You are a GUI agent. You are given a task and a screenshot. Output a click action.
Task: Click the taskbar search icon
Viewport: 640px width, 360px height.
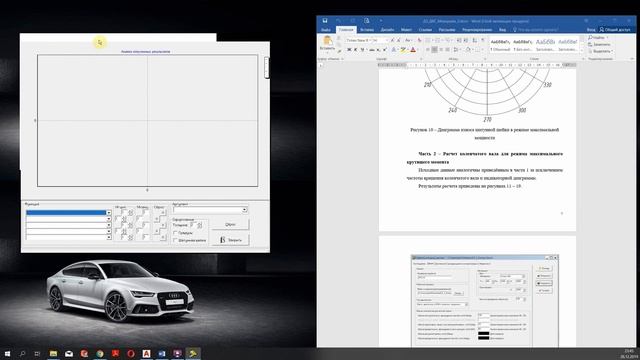tap(22, 353)
